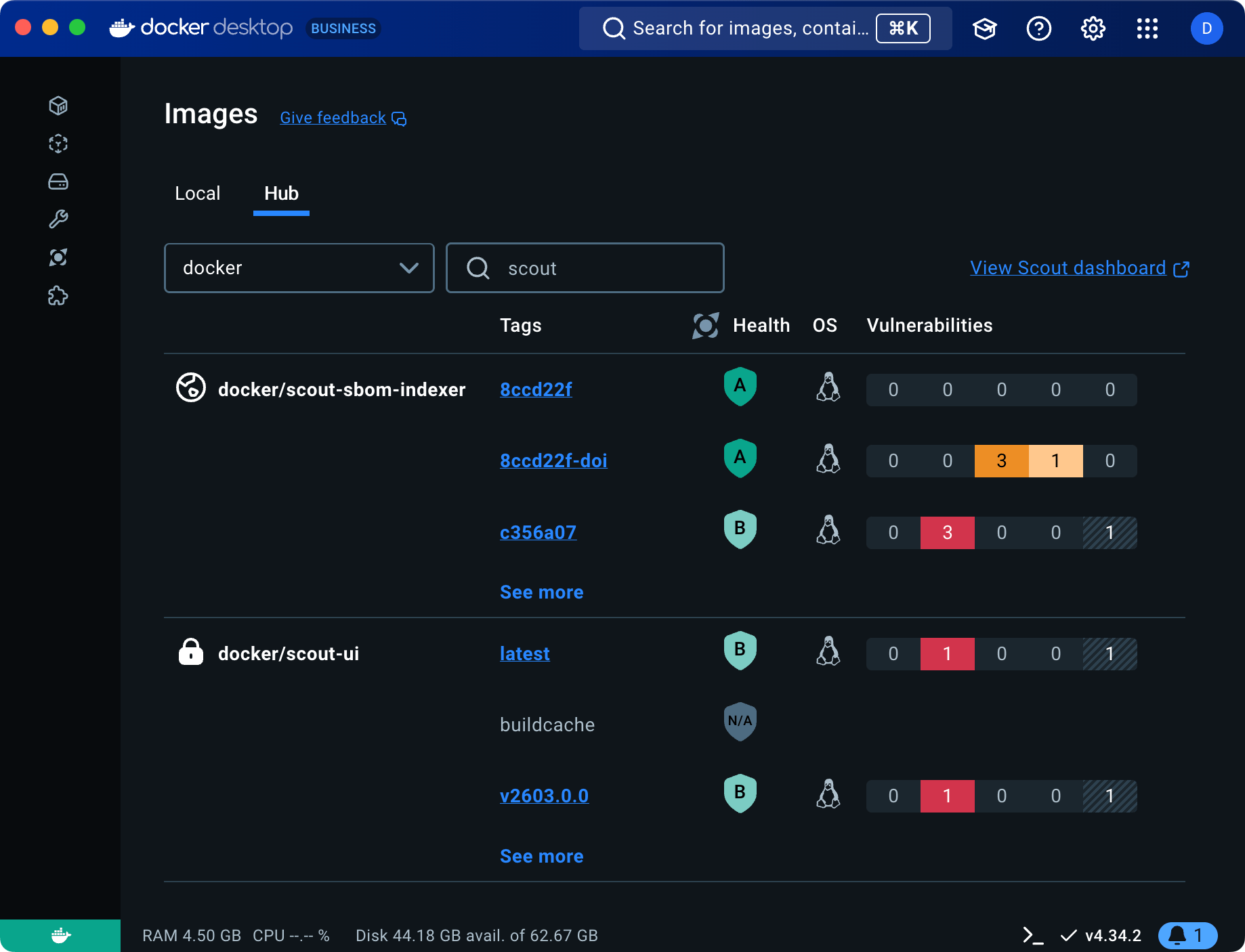Open the terminal from the status bar
The height and width of the screenshot is (952, 1245).
coord(1032,935)
